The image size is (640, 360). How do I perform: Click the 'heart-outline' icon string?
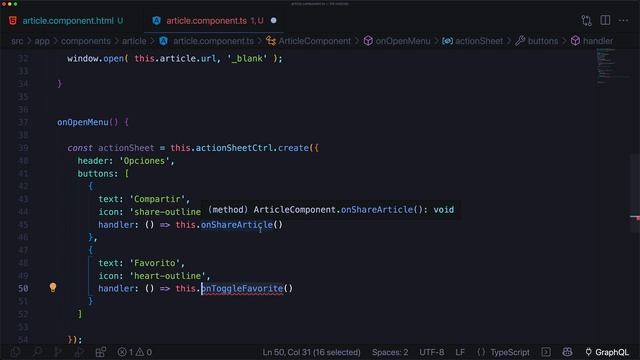(167, 276)
